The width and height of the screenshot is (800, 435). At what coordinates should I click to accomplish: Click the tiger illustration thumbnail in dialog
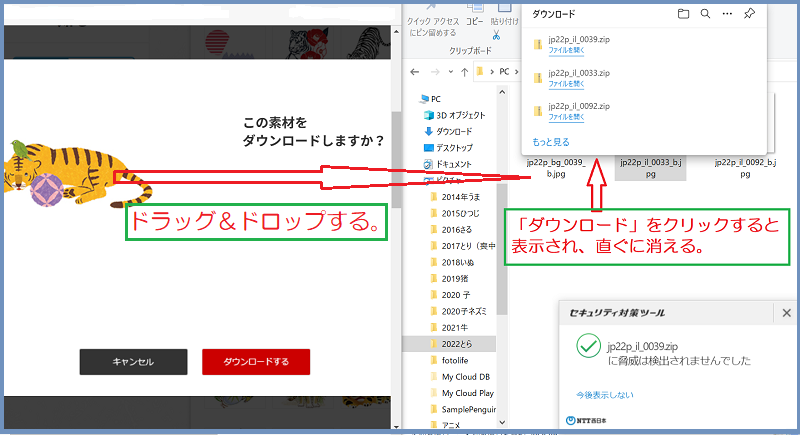(x=77, y=173)
